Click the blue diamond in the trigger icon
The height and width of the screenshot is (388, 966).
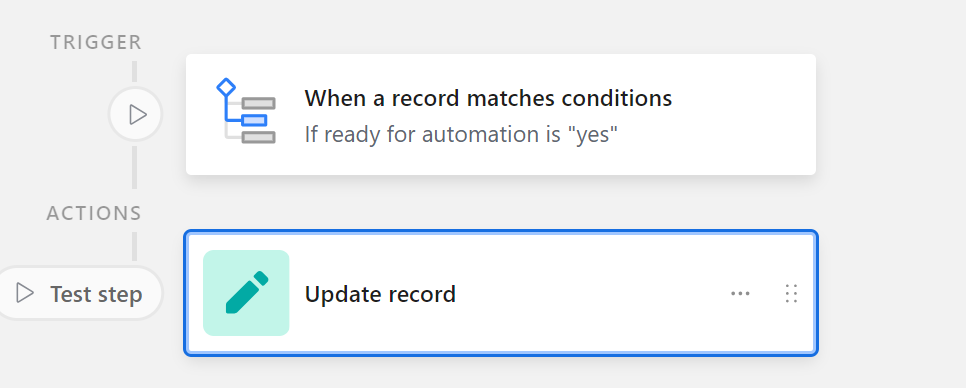point(226,87)
